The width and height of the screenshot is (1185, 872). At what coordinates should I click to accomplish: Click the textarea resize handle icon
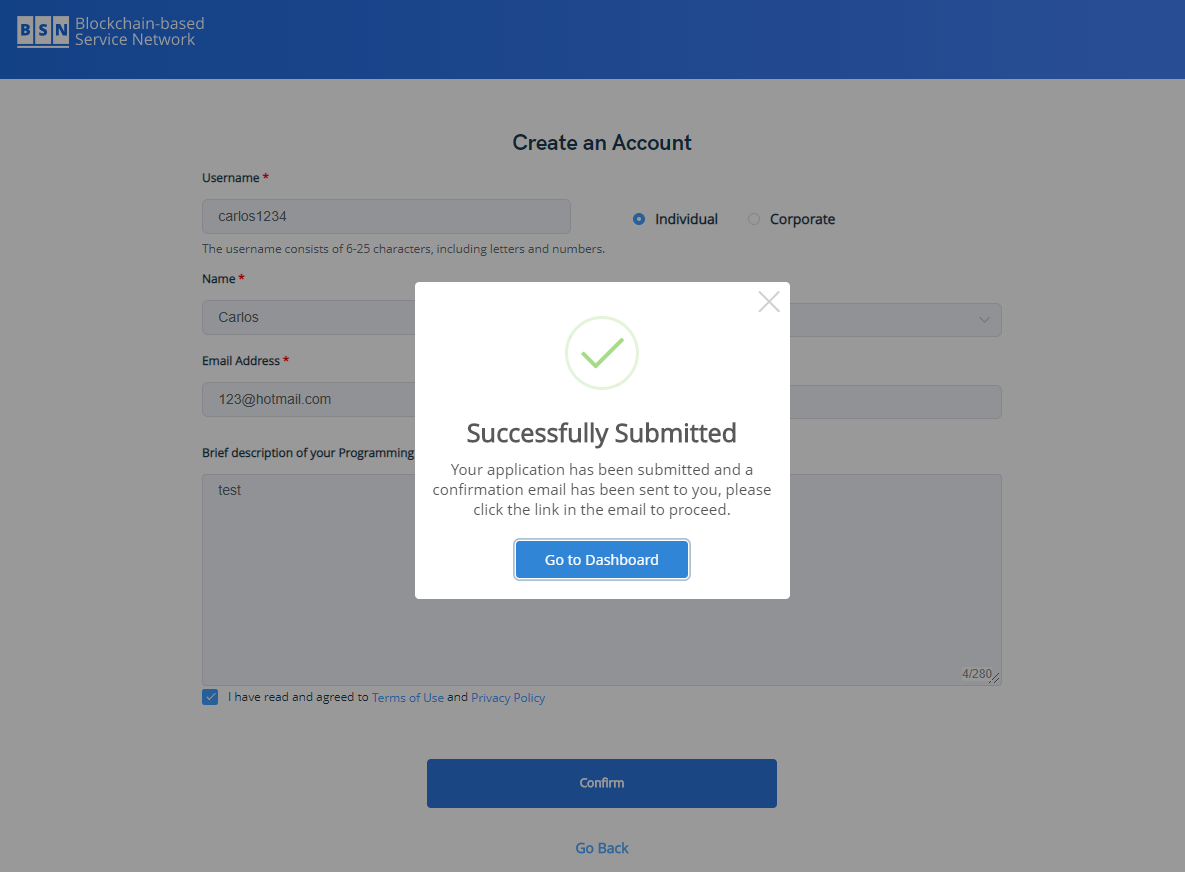995,678
